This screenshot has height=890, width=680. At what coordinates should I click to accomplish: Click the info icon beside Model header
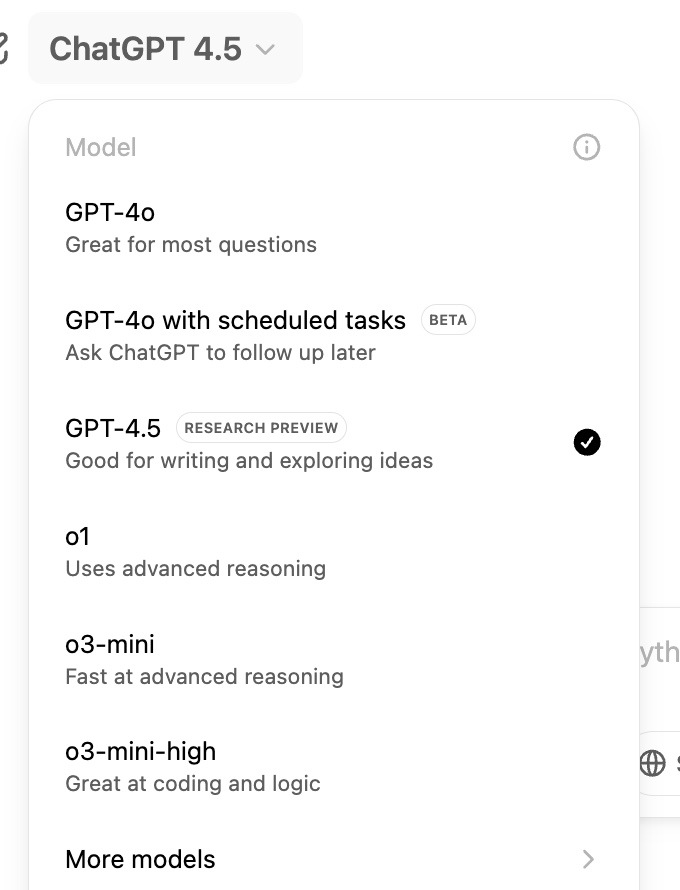click(586, 148)
